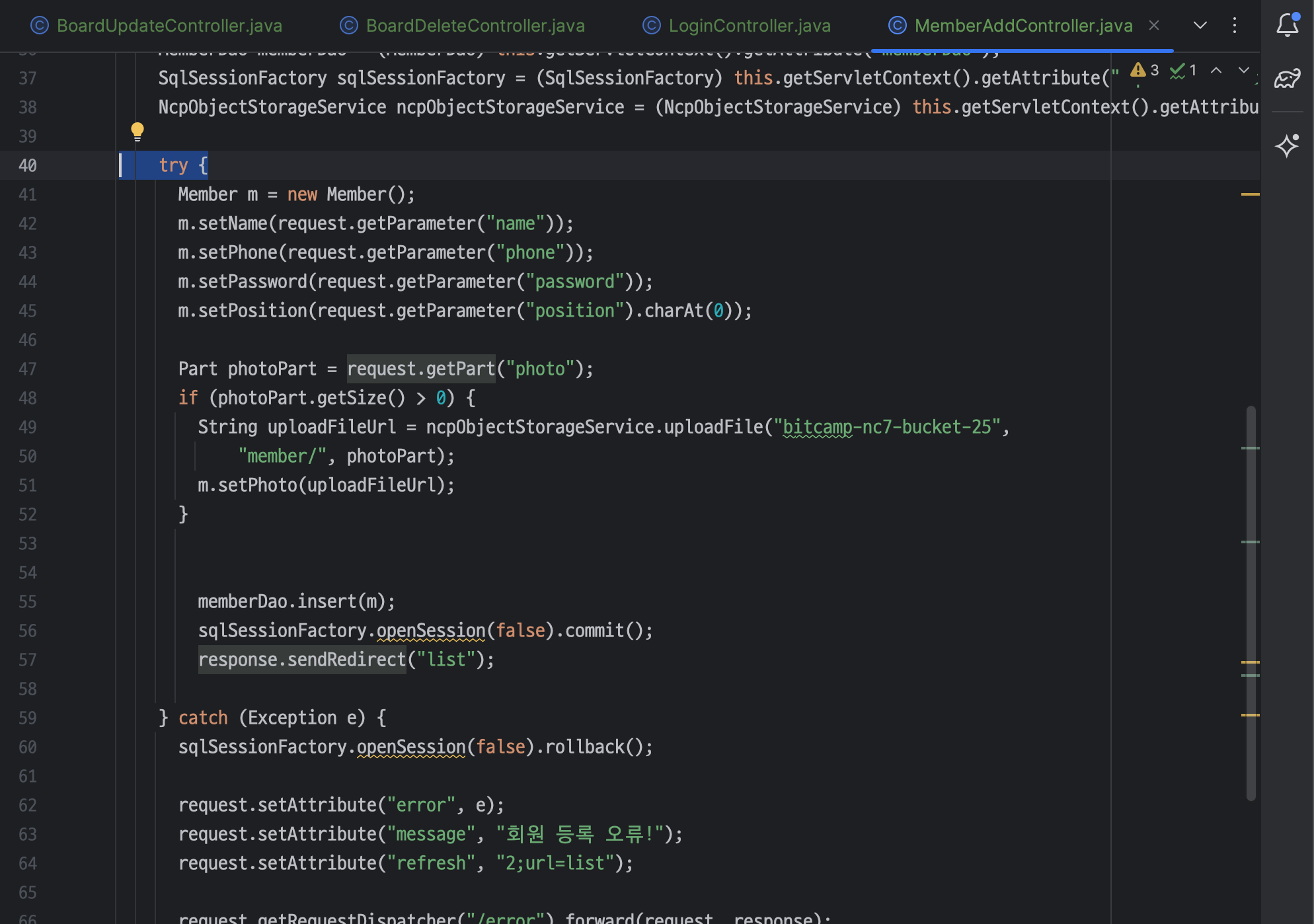
Task: Click the openSession call on line 56
Action: (431, 631)
